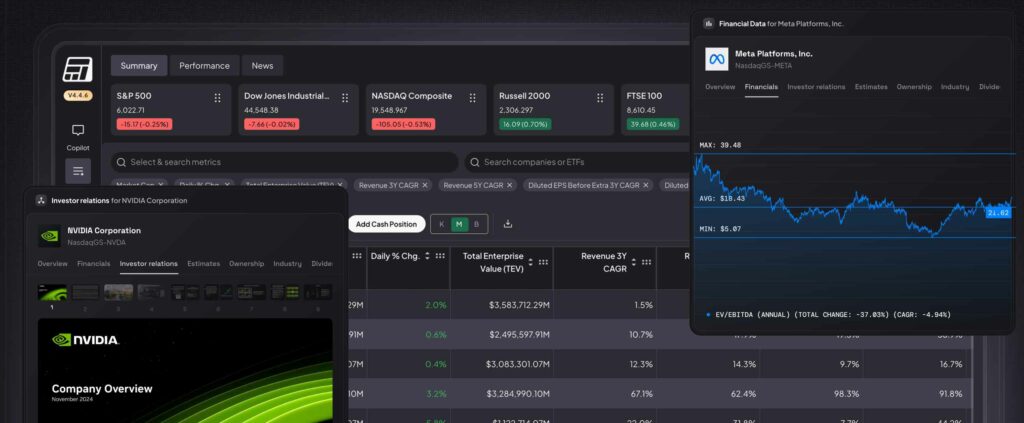Viewport: 1024px width, 423px height.
Task: Open the Copilot chat icon in sidebar
Action: pos(78,131)
